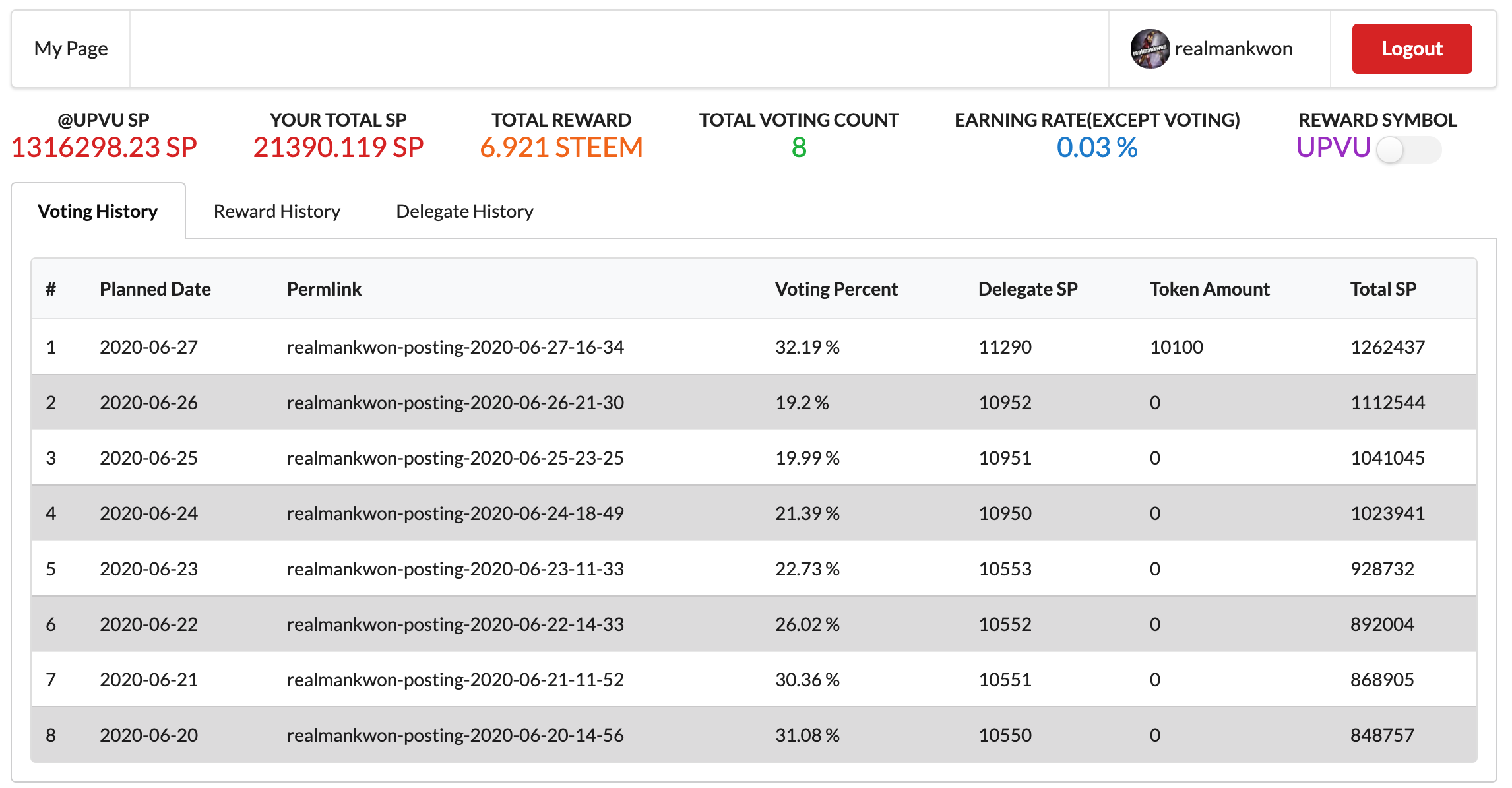The height and width of the screenshot is (788, 1512).
Task: Click the Voting Percent column header
Action: point(836,289)
